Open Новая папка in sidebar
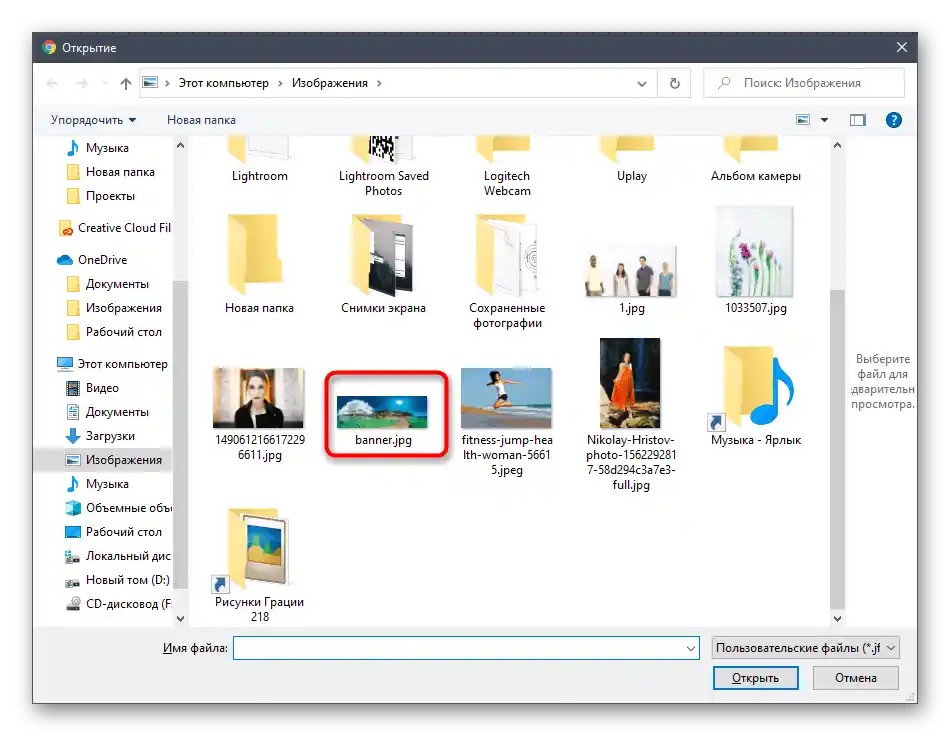This screenshot has height=736, width=950. [119, 172]
